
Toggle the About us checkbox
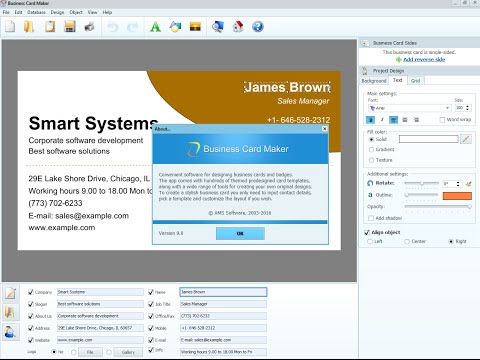(x=31, y=316)
